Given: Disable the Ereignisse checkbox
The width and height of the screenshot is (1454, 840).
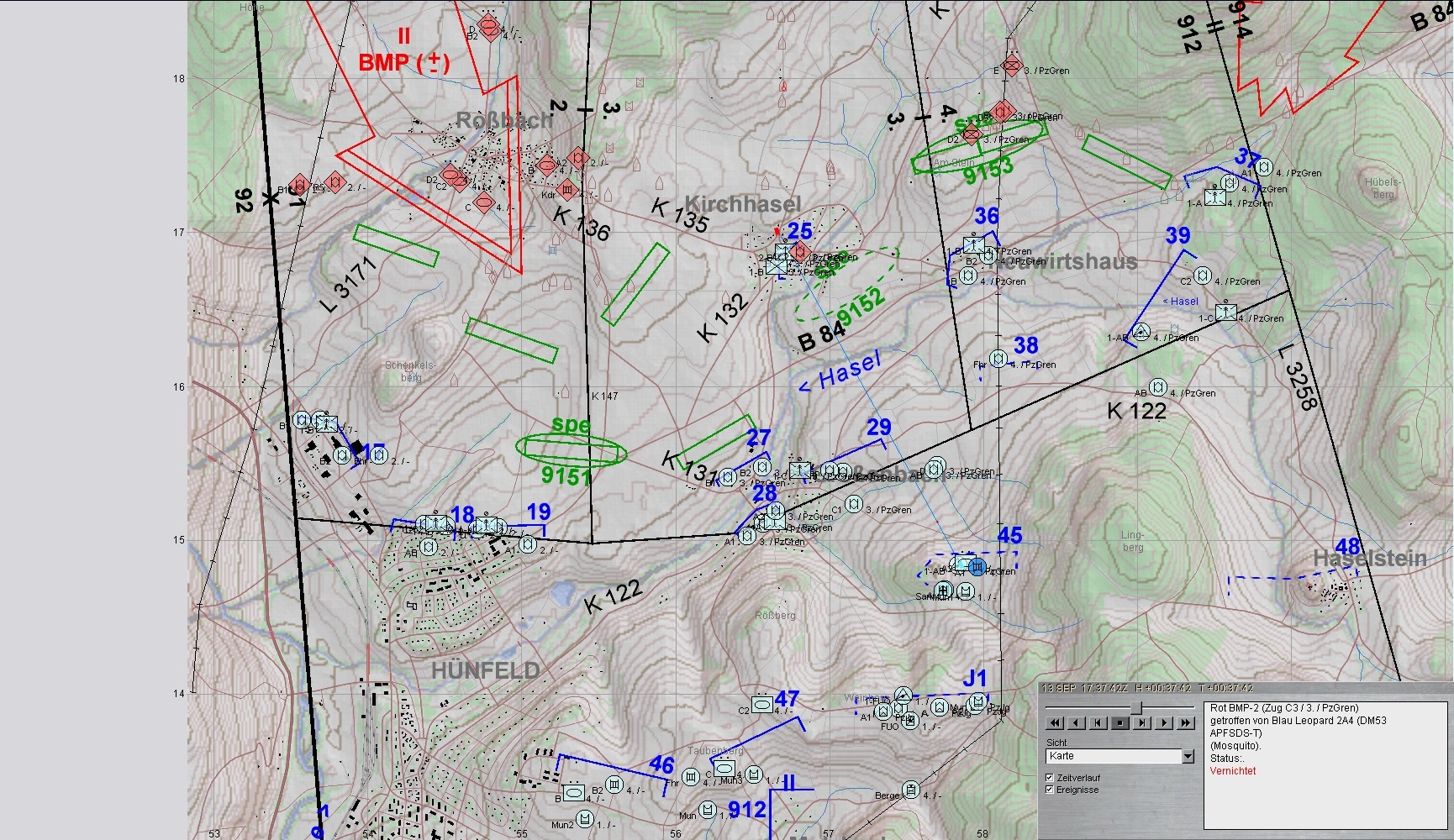Looking at the screenshot, I should [1050, 790].
